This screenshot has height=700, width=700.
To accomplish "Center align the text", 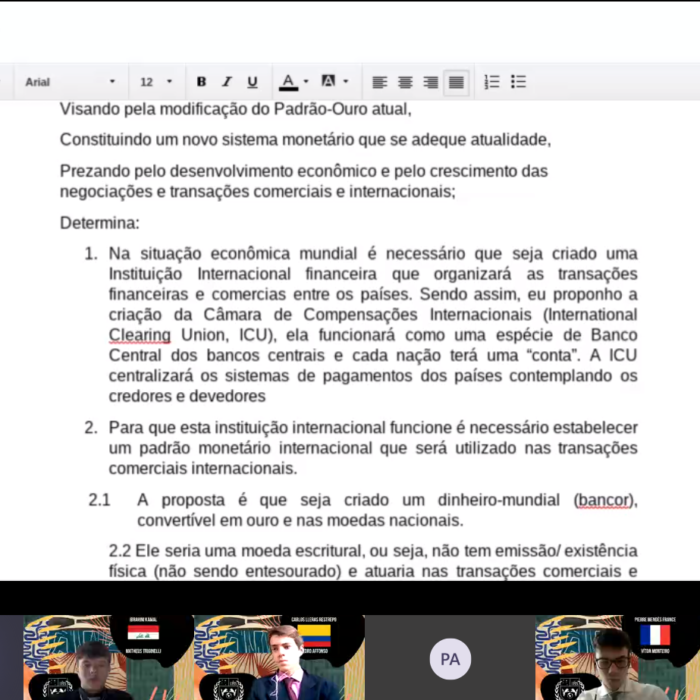I will point(405,82).
